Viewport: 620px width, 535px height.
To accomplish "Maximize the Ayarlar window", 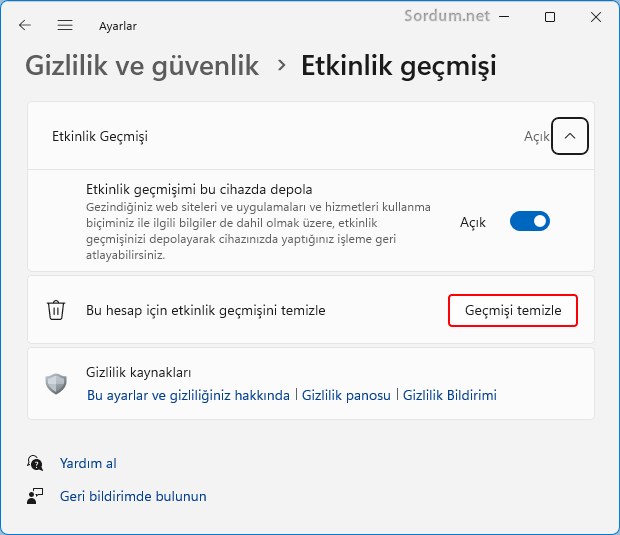I will point(550,17).
